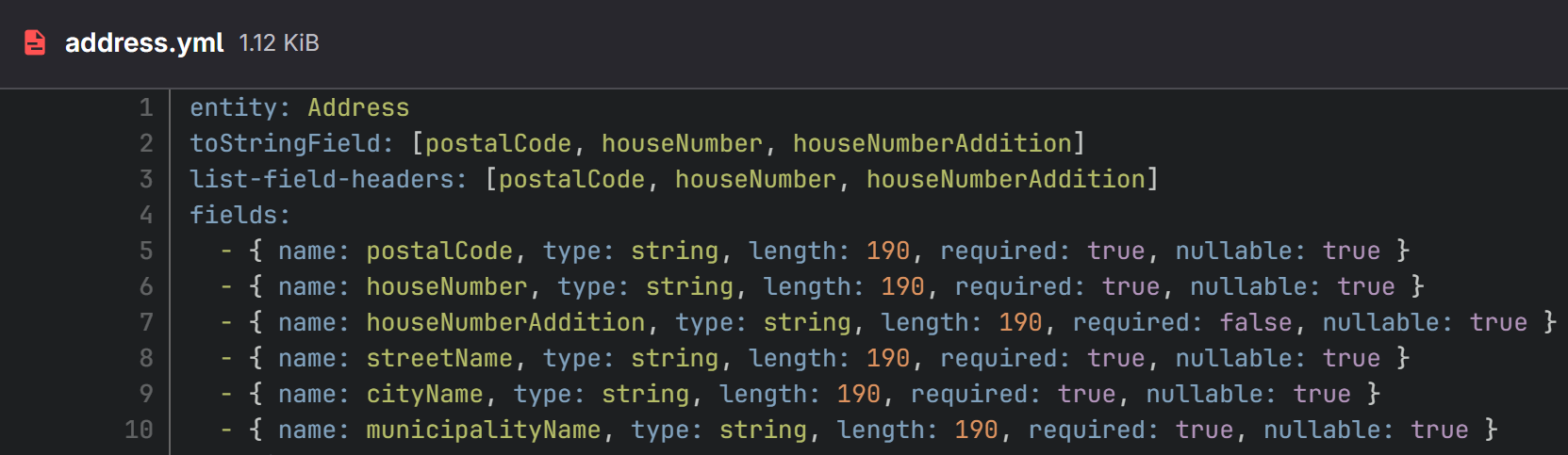This screenshot has width=1568, height=455.
Task: Click the 1.12 KiB file size label
Action: (x=279, y=42)
